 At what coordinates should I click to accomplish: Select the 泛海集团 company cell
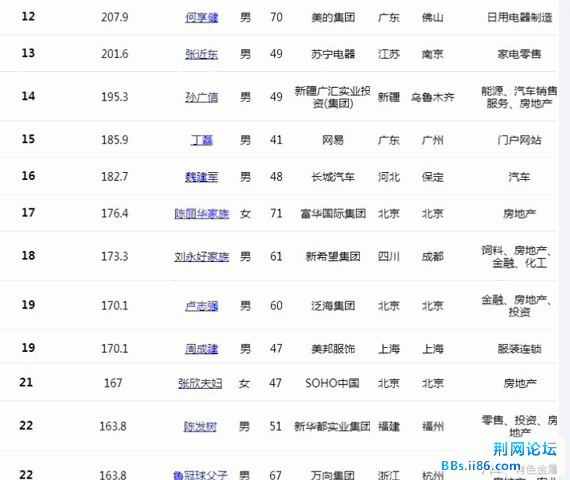333,306
